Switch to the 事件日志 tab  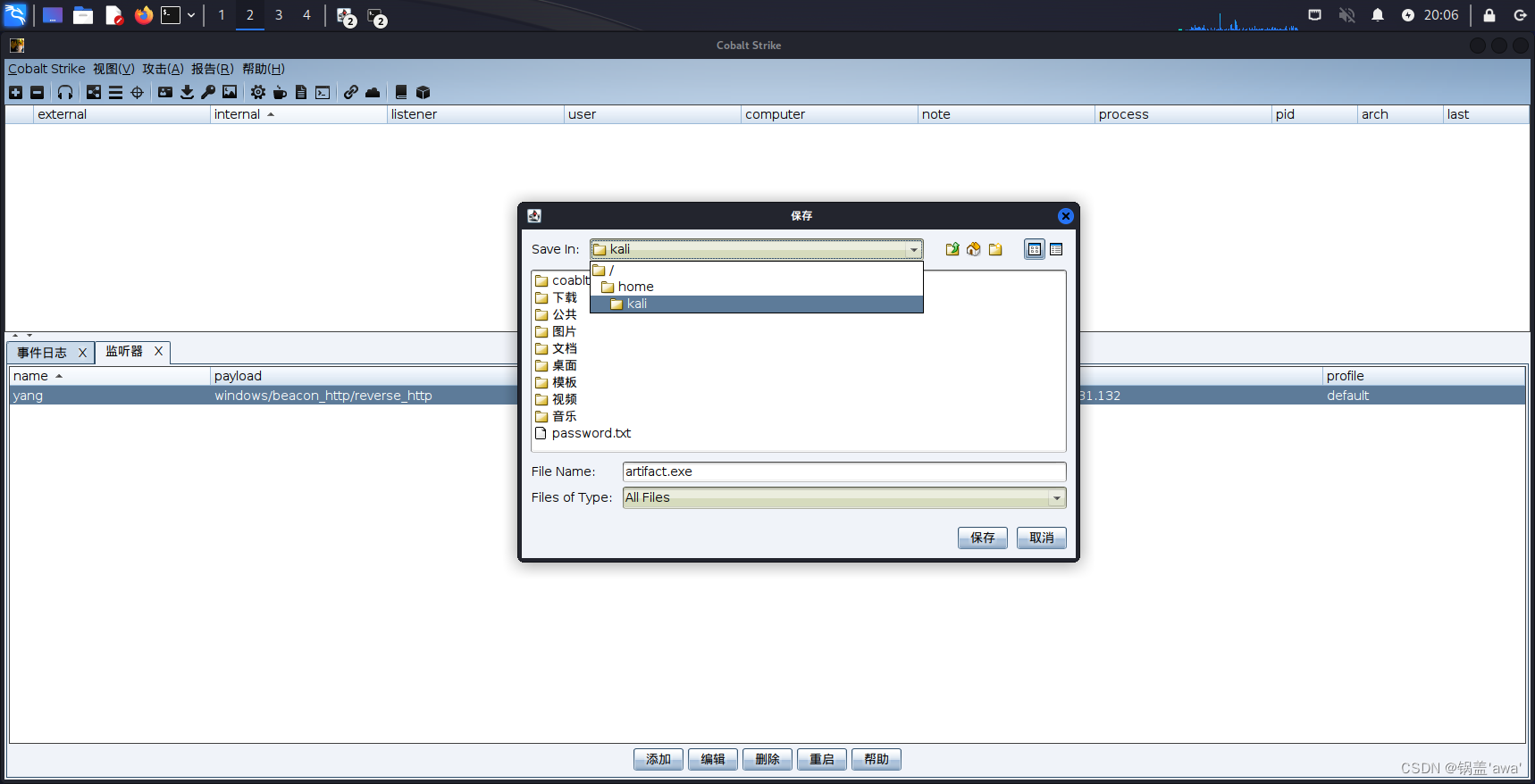click(x=42, y=353)
